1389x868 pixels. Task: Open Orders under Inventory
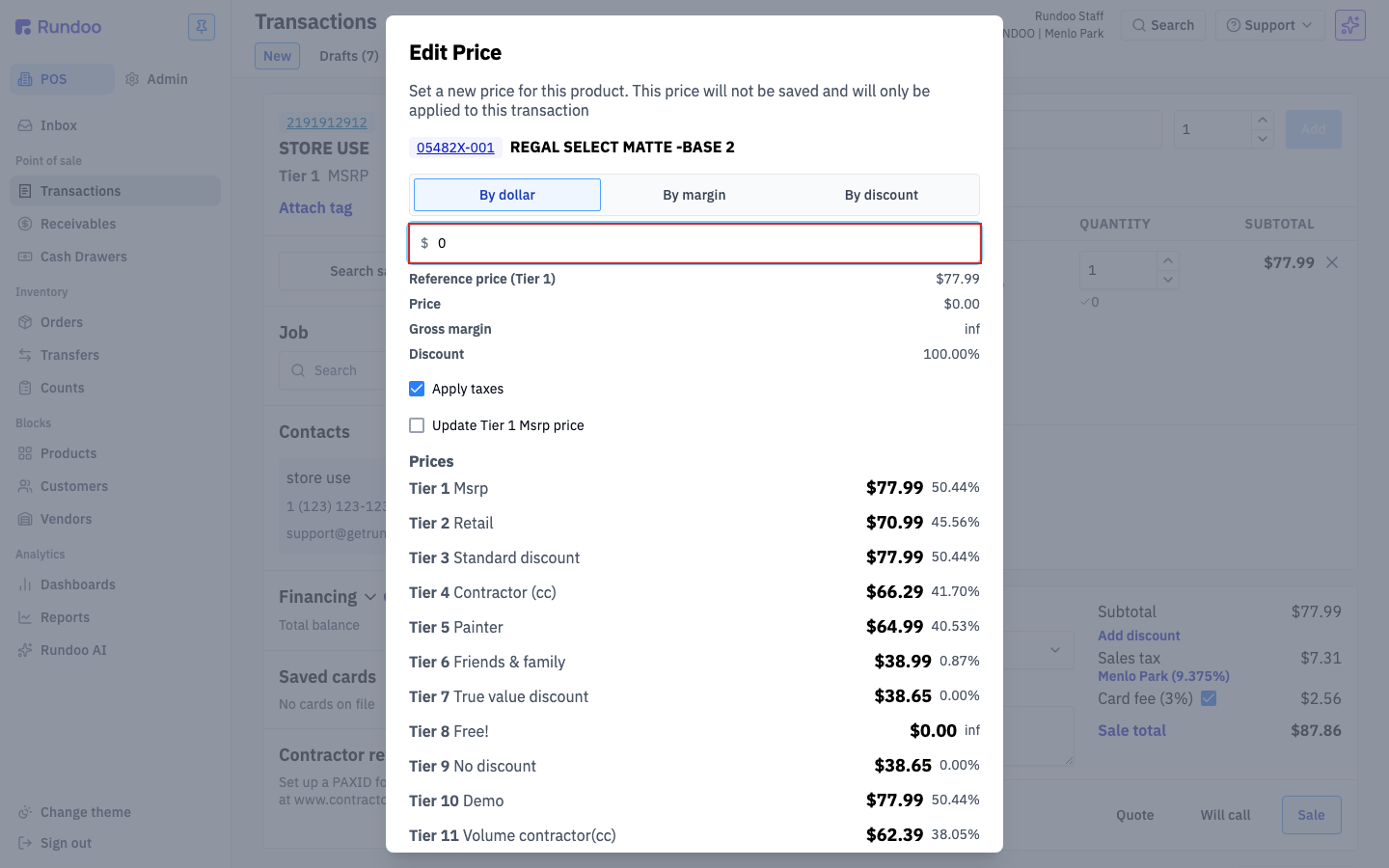pos(116,322)
